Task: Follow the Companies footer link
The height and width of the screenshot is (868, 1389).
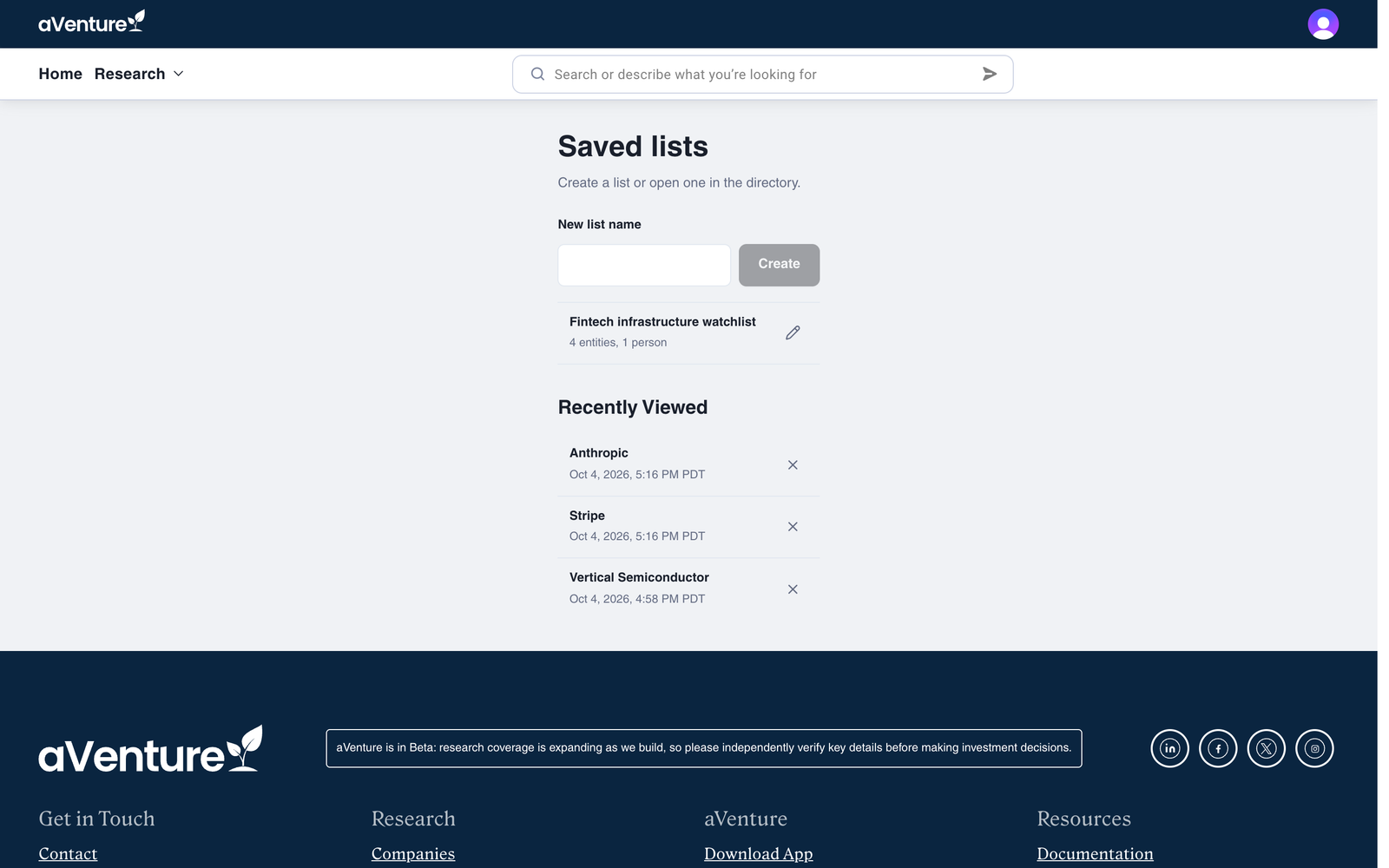Action: pos(413,853)
